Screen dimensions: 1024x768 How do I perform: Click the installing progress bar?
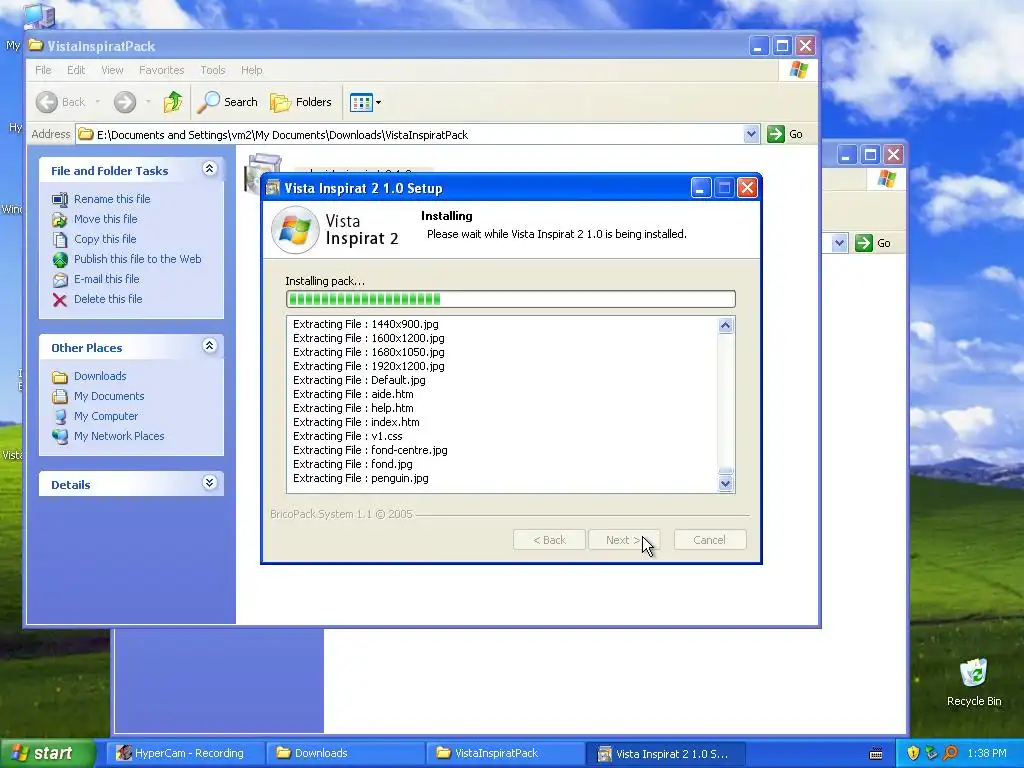pyautogui.click(x=511, y=299)
